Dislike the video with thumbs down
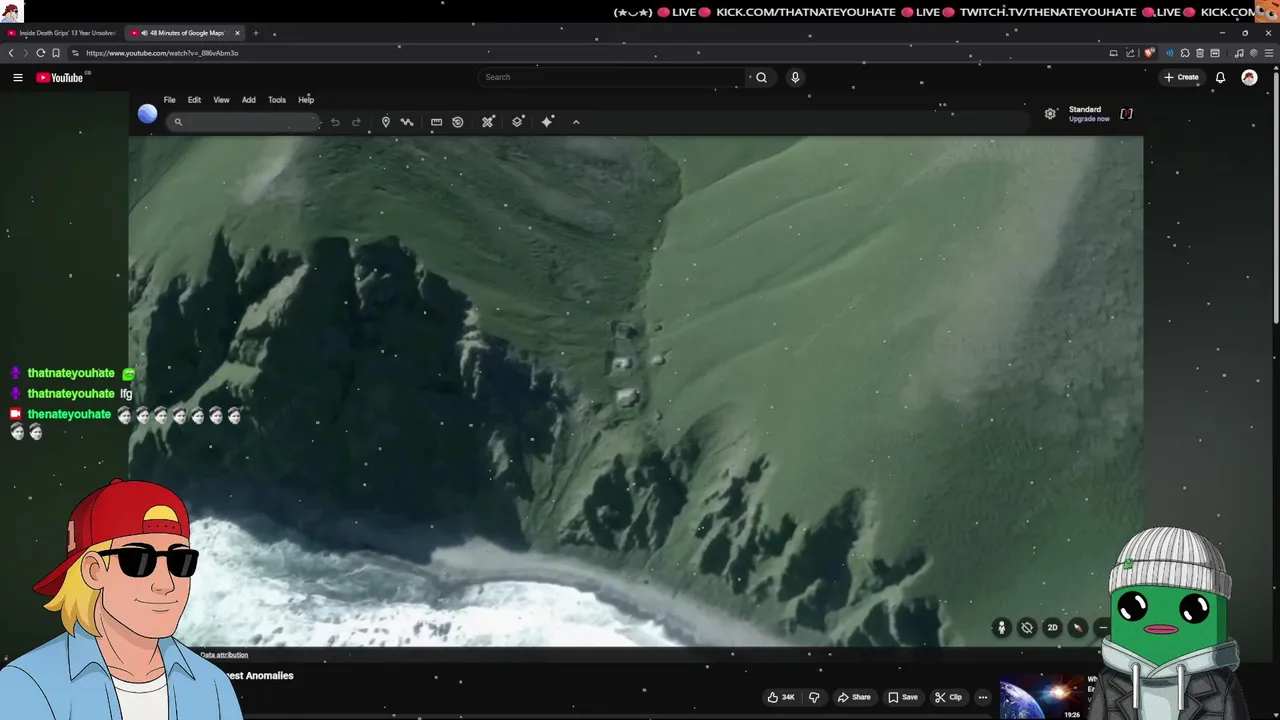The image size is (1280, 720). pos(814,697)
